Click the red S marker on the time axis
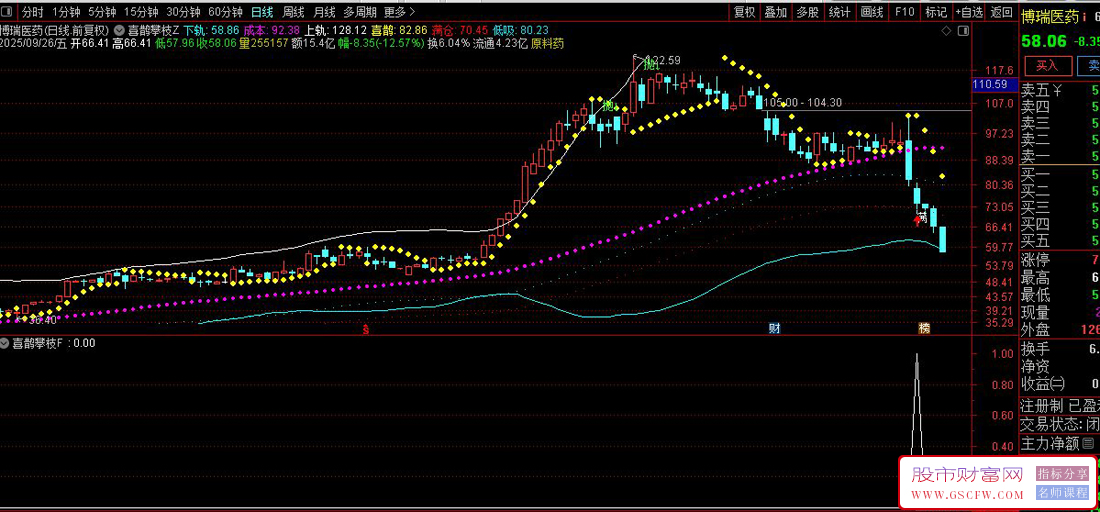This screenshot has width=1100, height=512. (x=365, y=328)
